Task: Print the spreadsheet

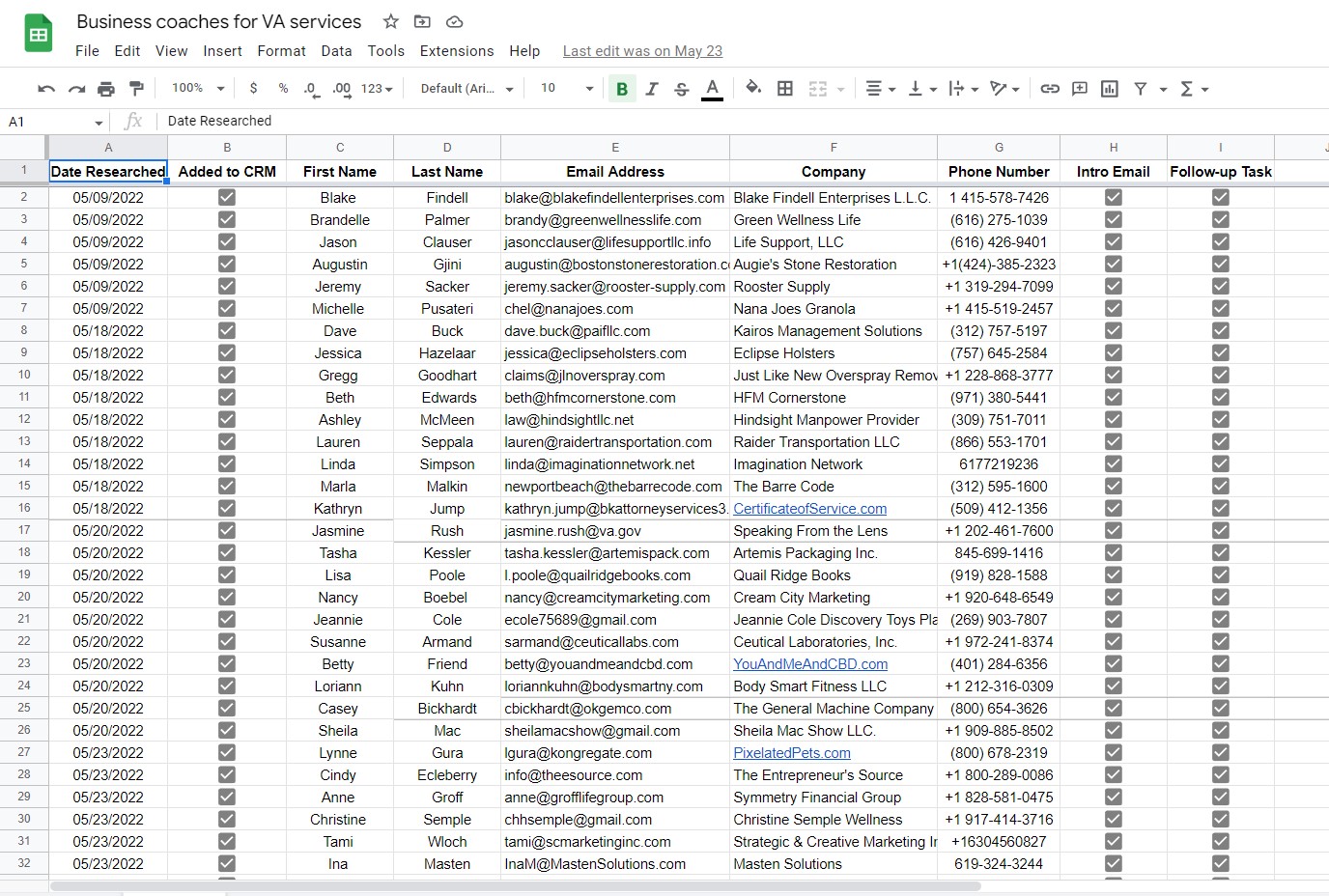Action: 106,89
